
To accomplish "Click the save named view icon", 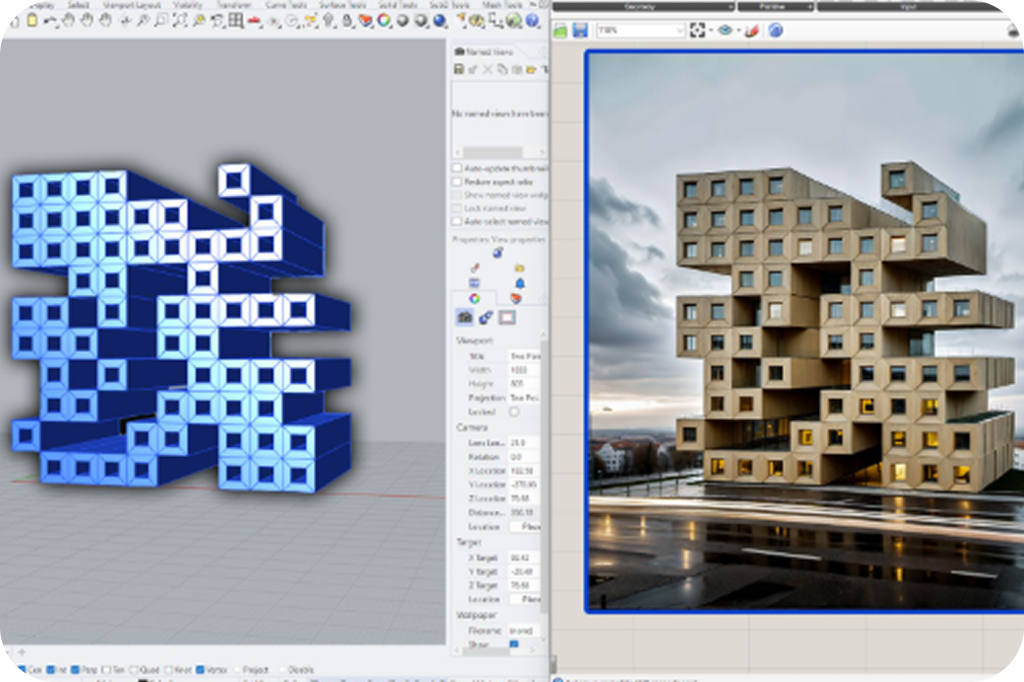I will tap(459, 69).
